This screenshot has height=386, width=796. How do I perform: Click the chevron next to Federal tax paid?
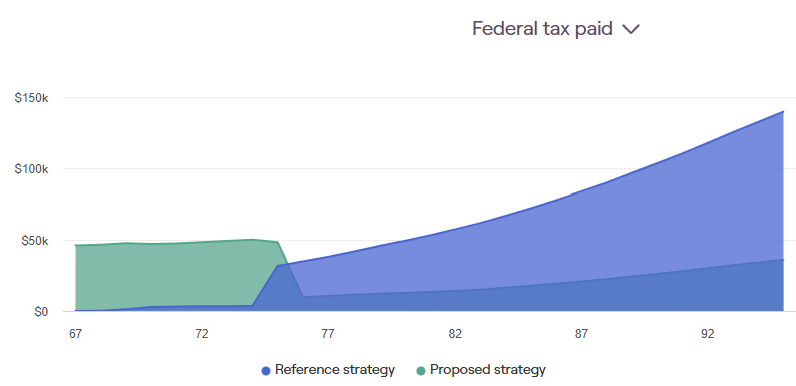coord(631,29)
